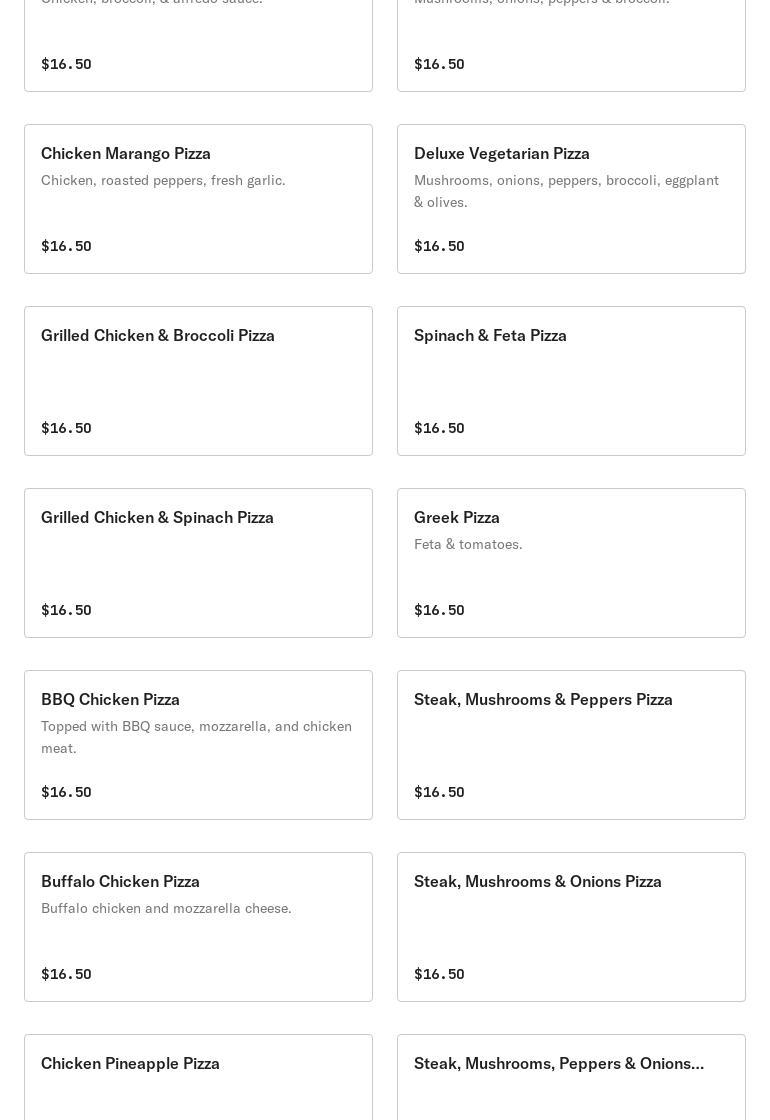Open Steak, Mushrooms & Onions Pizza
This screenshot has width=770, height=1120.
538,882
